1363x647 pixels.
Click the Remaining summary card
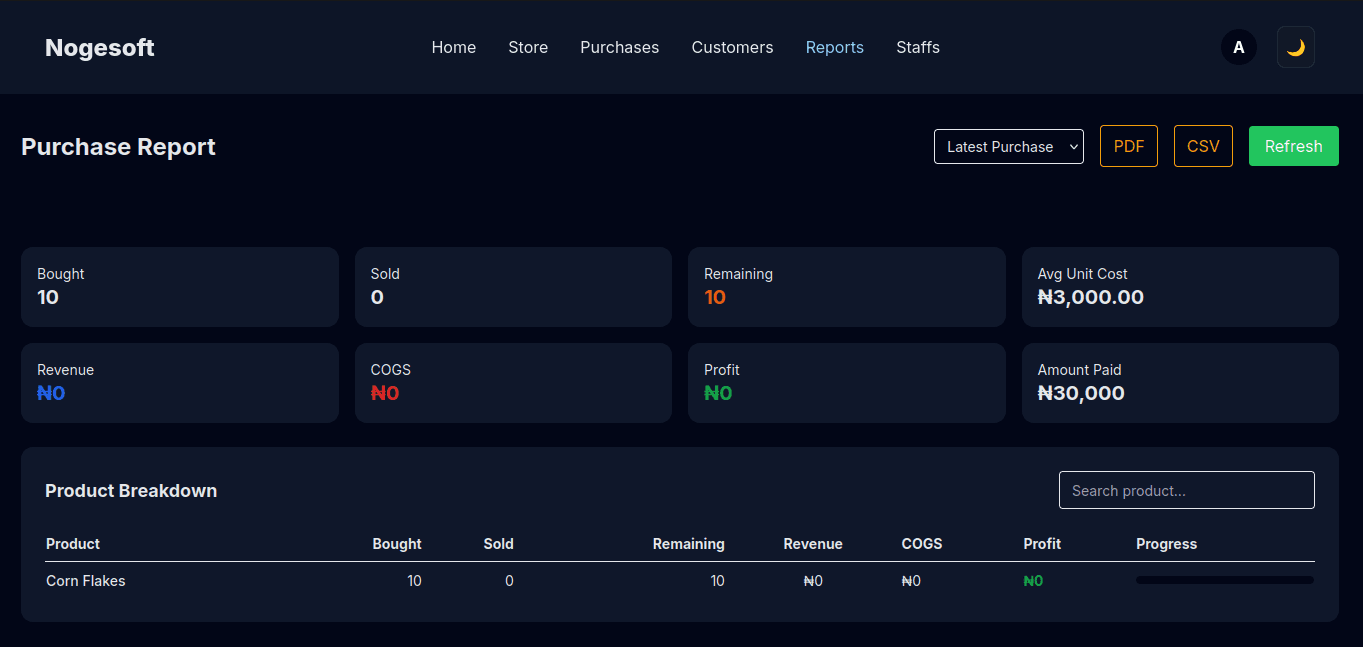(x=846, y=286)
